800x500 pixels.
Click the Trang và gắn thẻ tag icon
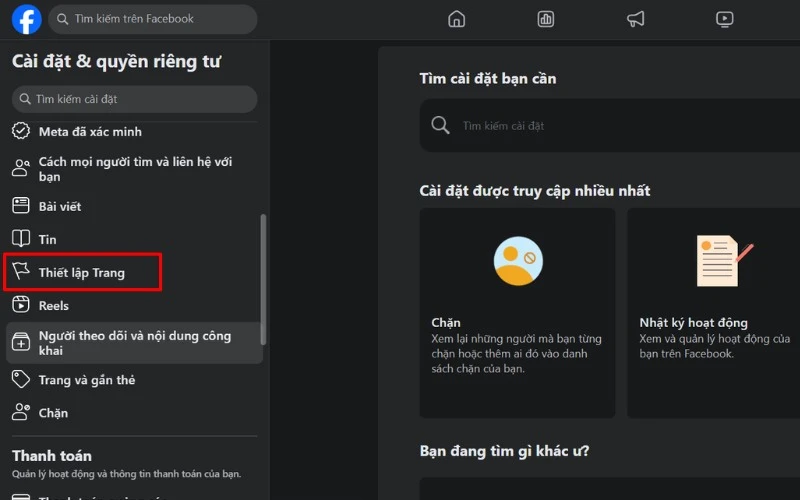[21, 379]
